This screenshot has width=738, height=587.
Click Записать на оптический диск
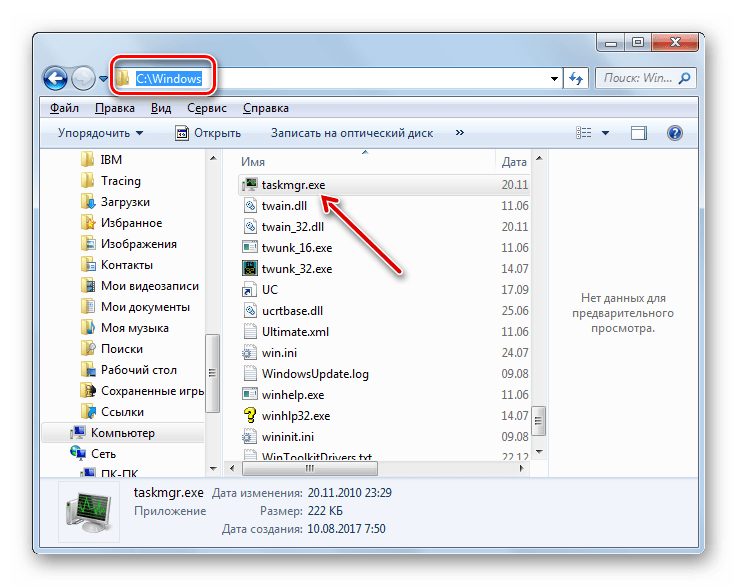pos(352,133)
